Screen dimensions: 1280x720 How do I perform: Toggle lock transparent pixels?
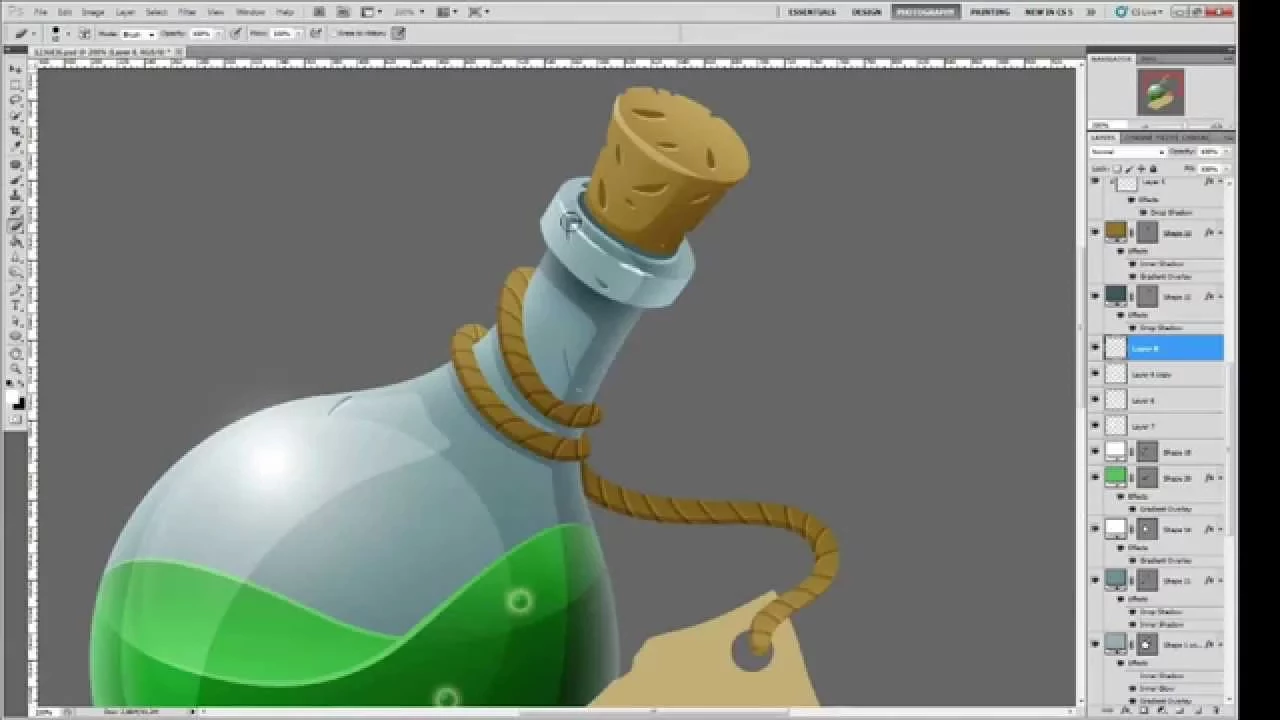pos(1117,168)
